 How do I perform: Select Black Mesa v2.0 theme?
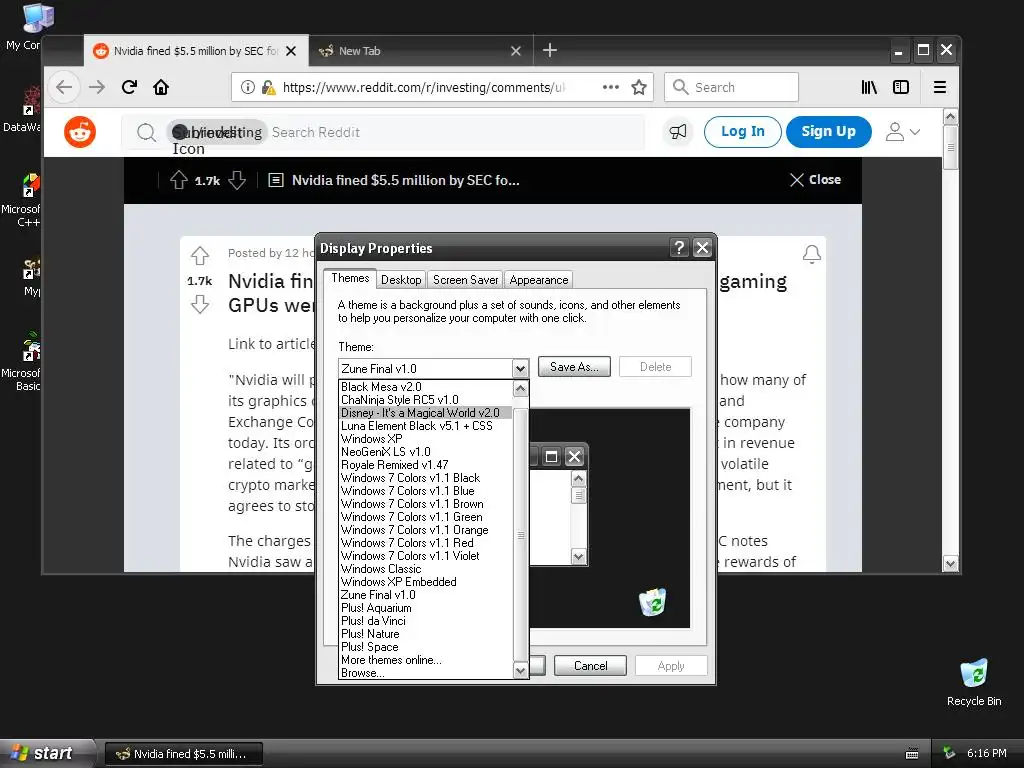(x=425, y=387)
